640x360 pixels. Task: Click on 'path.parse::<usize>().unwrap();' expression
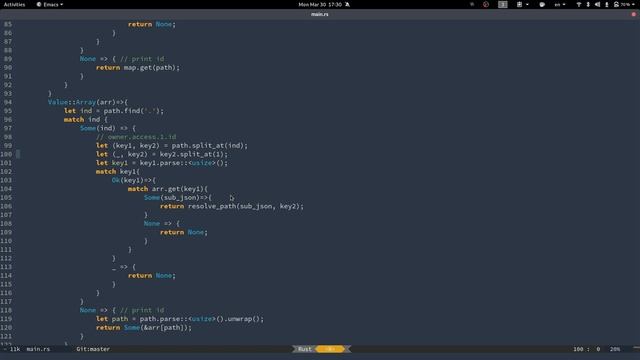point(202,319)
